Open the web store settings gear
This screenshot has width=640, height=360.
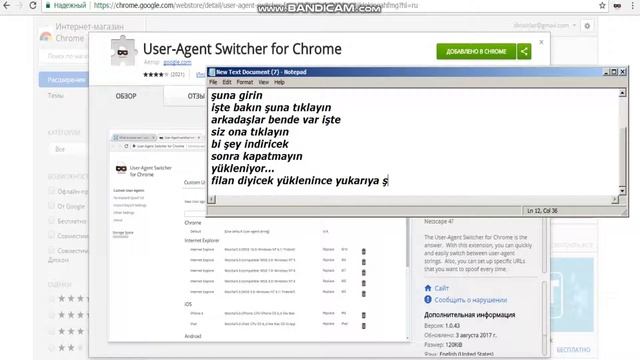click(x=587, y=26)
